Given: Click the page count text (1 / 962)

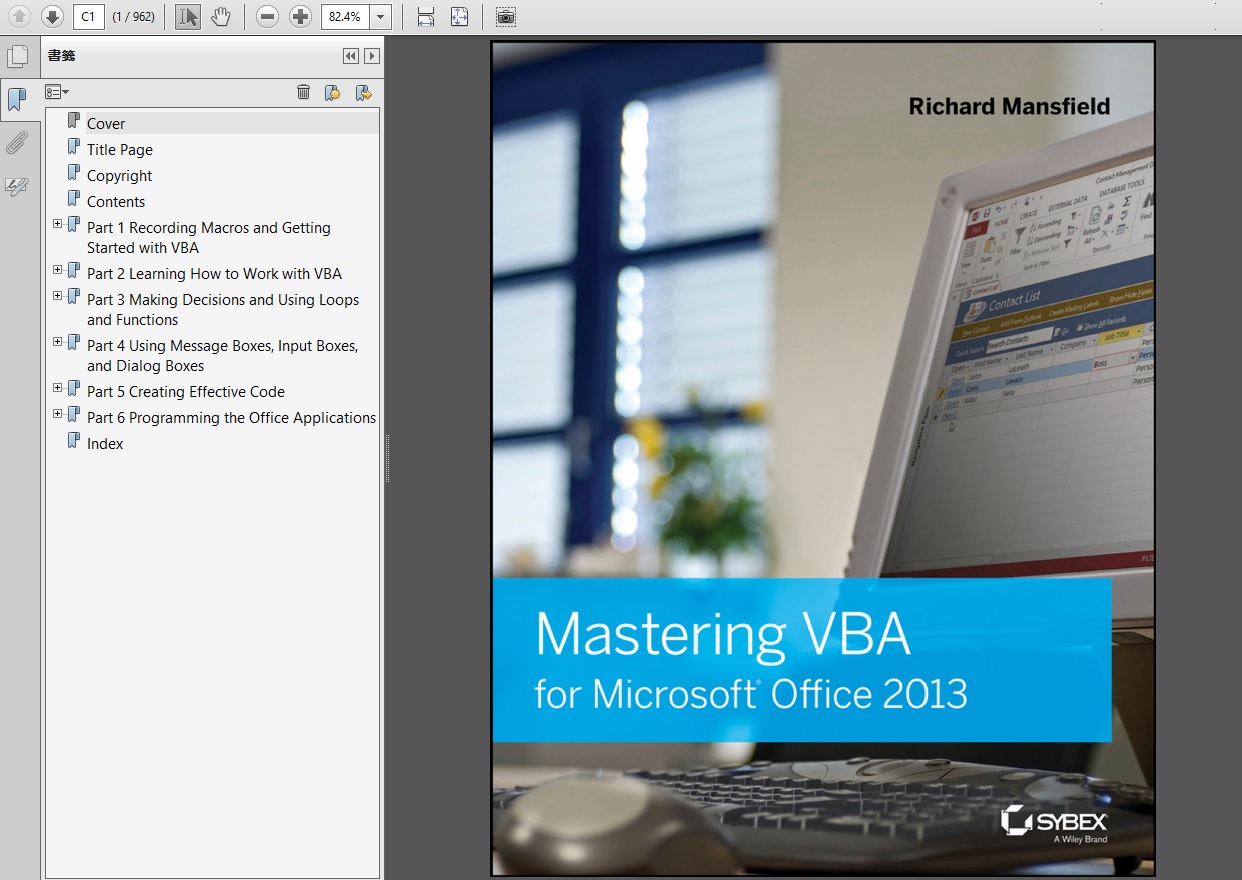Looking at the screenshot, I should coord(133,17).
